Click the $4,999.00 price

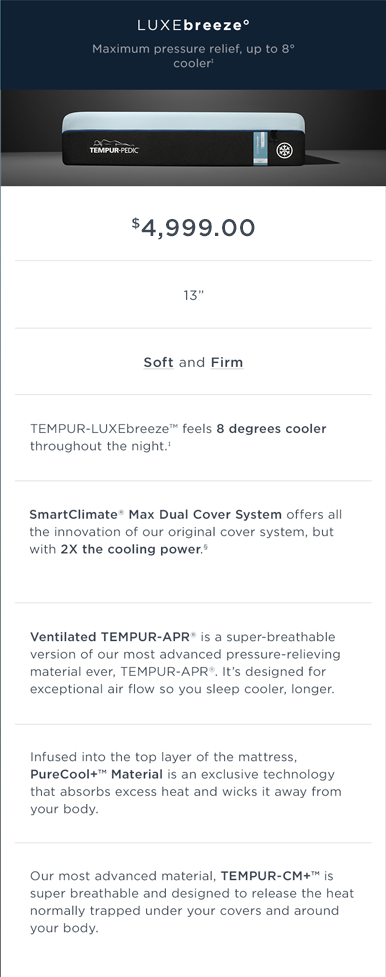tap(193, 227)
